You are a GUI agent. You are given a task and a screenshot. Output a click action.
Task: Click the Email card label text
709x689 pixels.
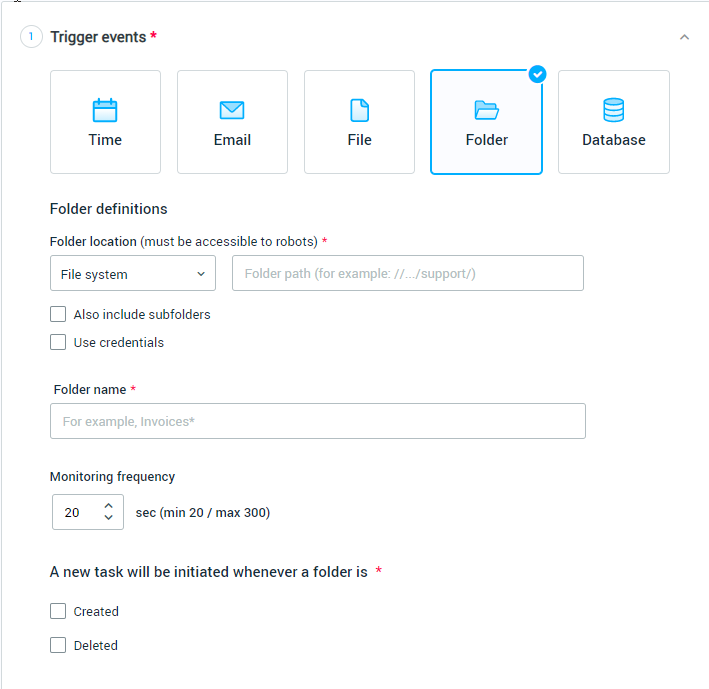232,140
